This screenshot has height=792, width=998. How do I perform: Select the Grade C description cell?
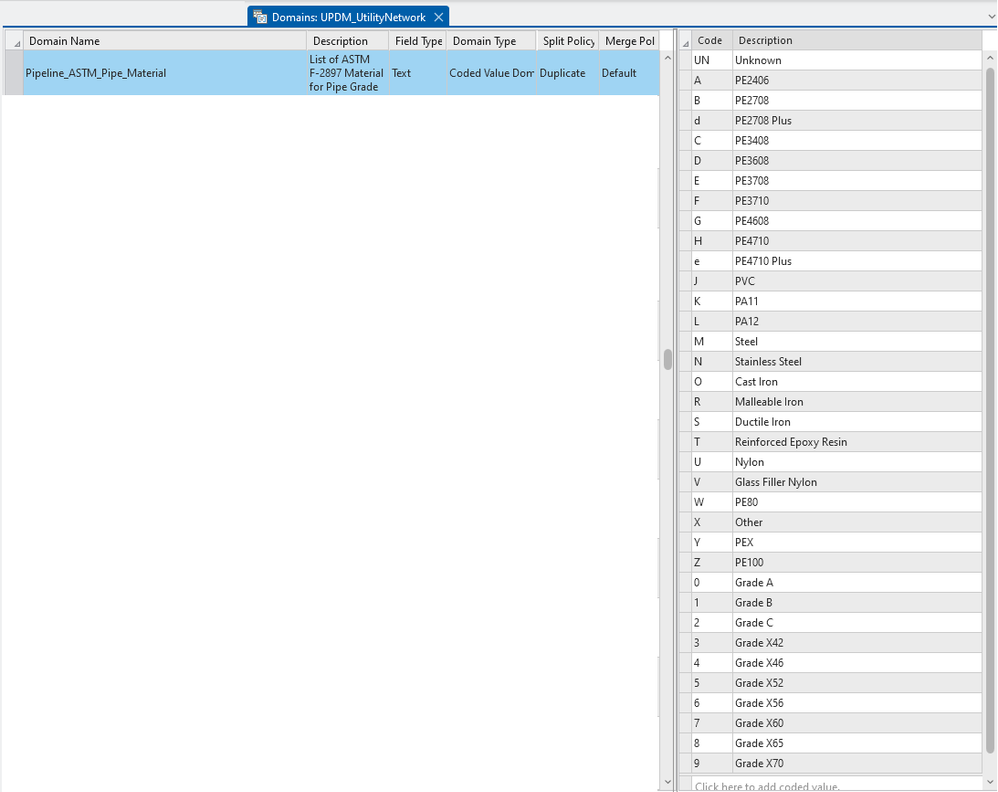(x=857, y=623)
